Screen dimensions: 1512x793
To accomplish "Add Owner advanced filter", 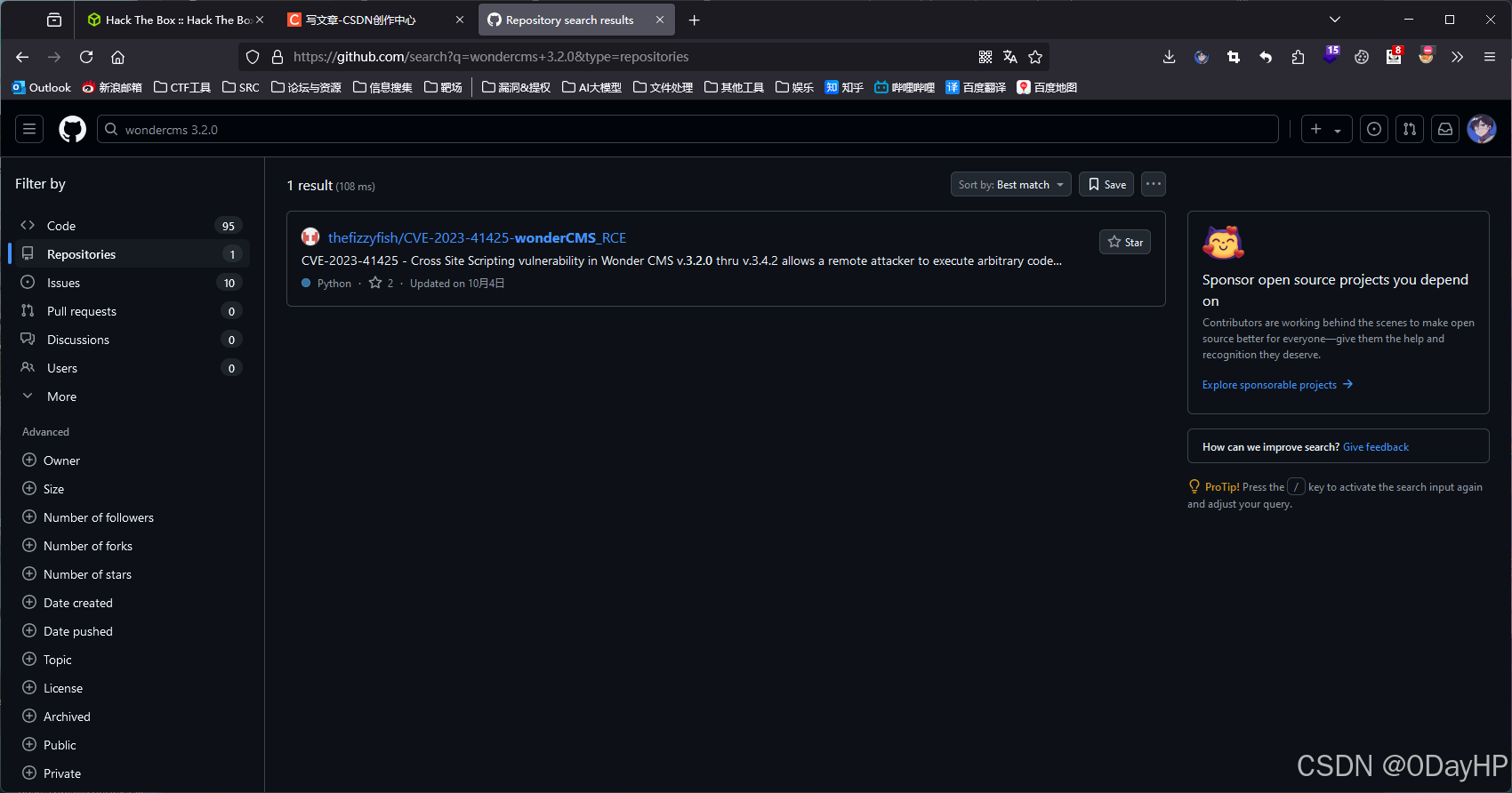I will click(x=52, y=461).
